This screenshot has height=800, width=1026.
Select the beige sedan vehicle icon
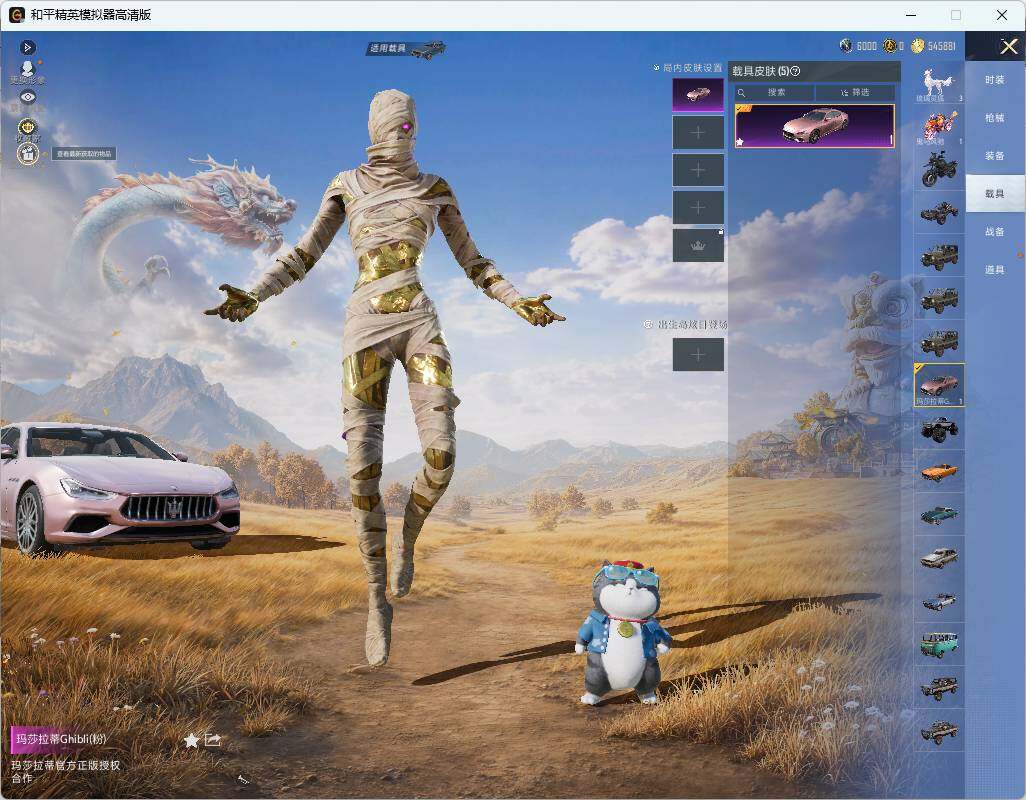(x=939, y=558)
